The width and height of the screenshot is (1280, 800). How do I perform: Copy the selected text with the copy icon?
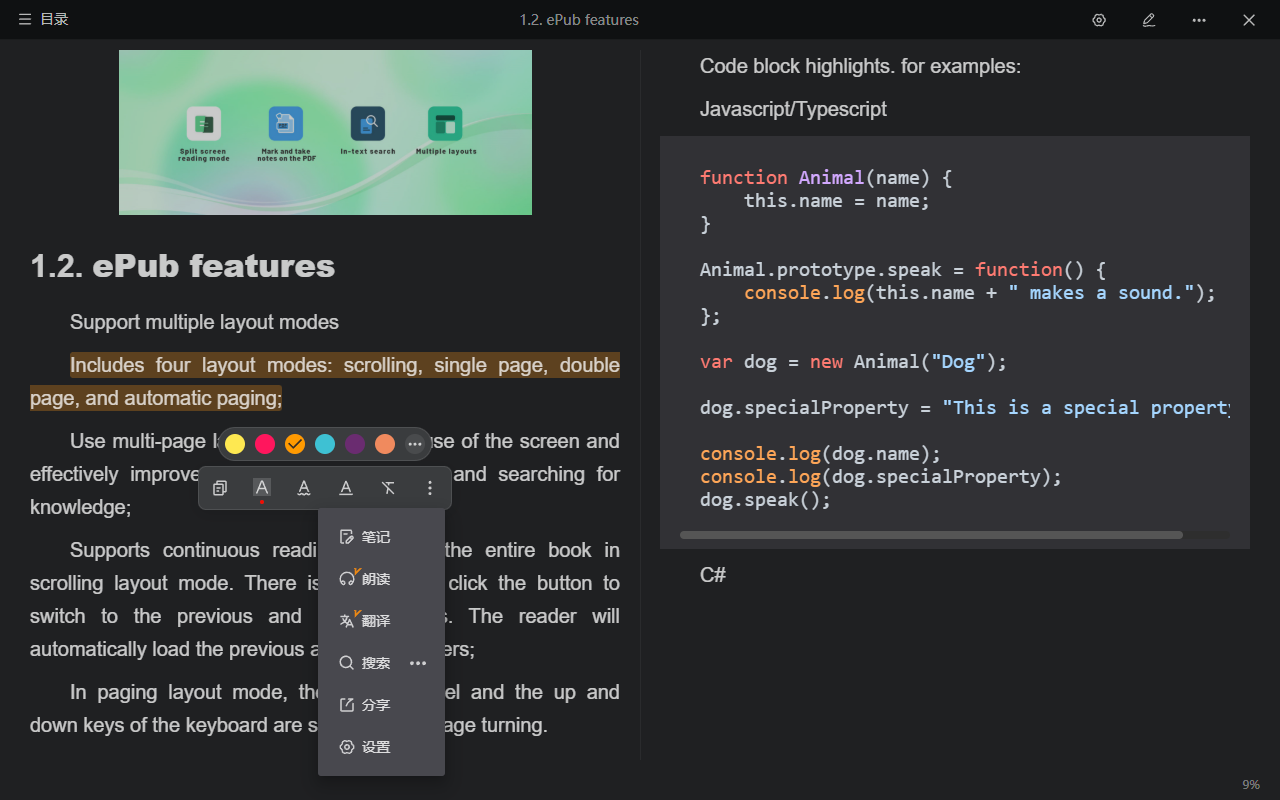pos(220,488)
